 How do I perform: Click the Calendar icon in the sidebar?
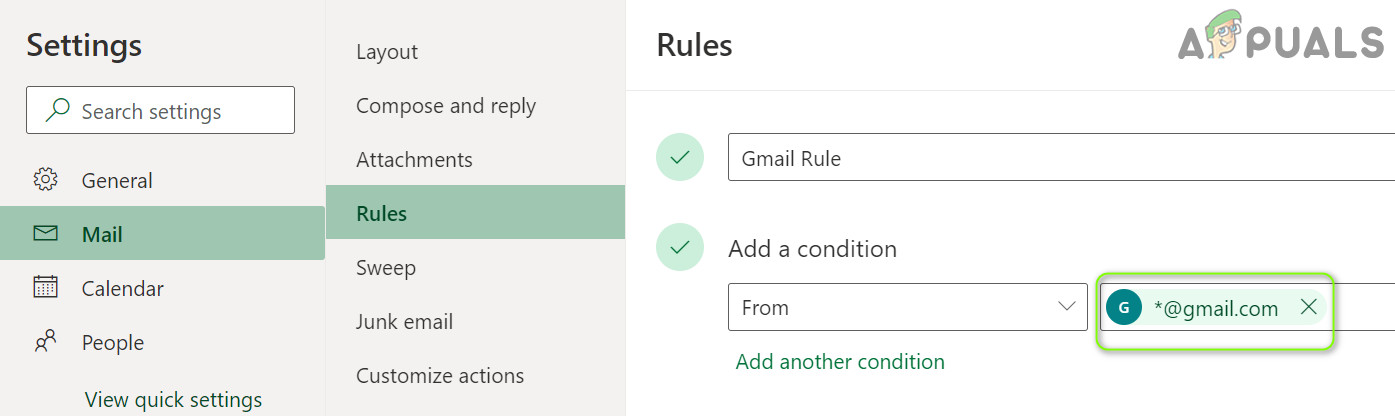45,288
